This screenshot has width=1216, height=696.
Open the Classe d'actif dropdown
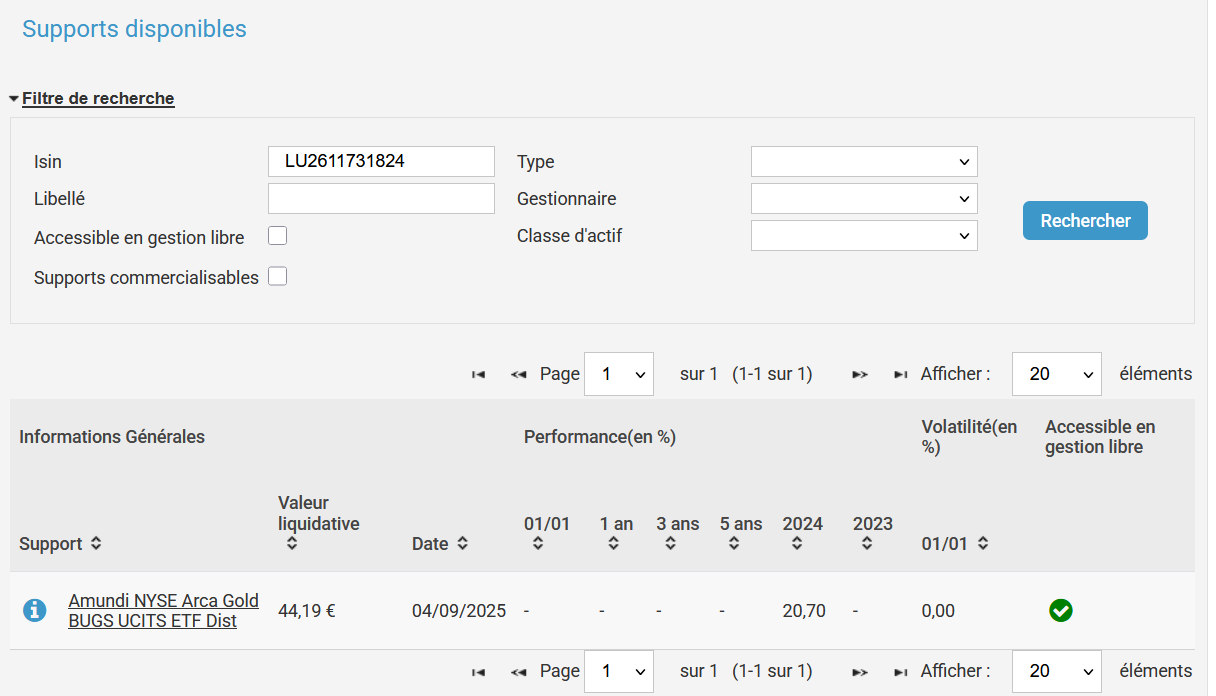(x=864, y=236)
